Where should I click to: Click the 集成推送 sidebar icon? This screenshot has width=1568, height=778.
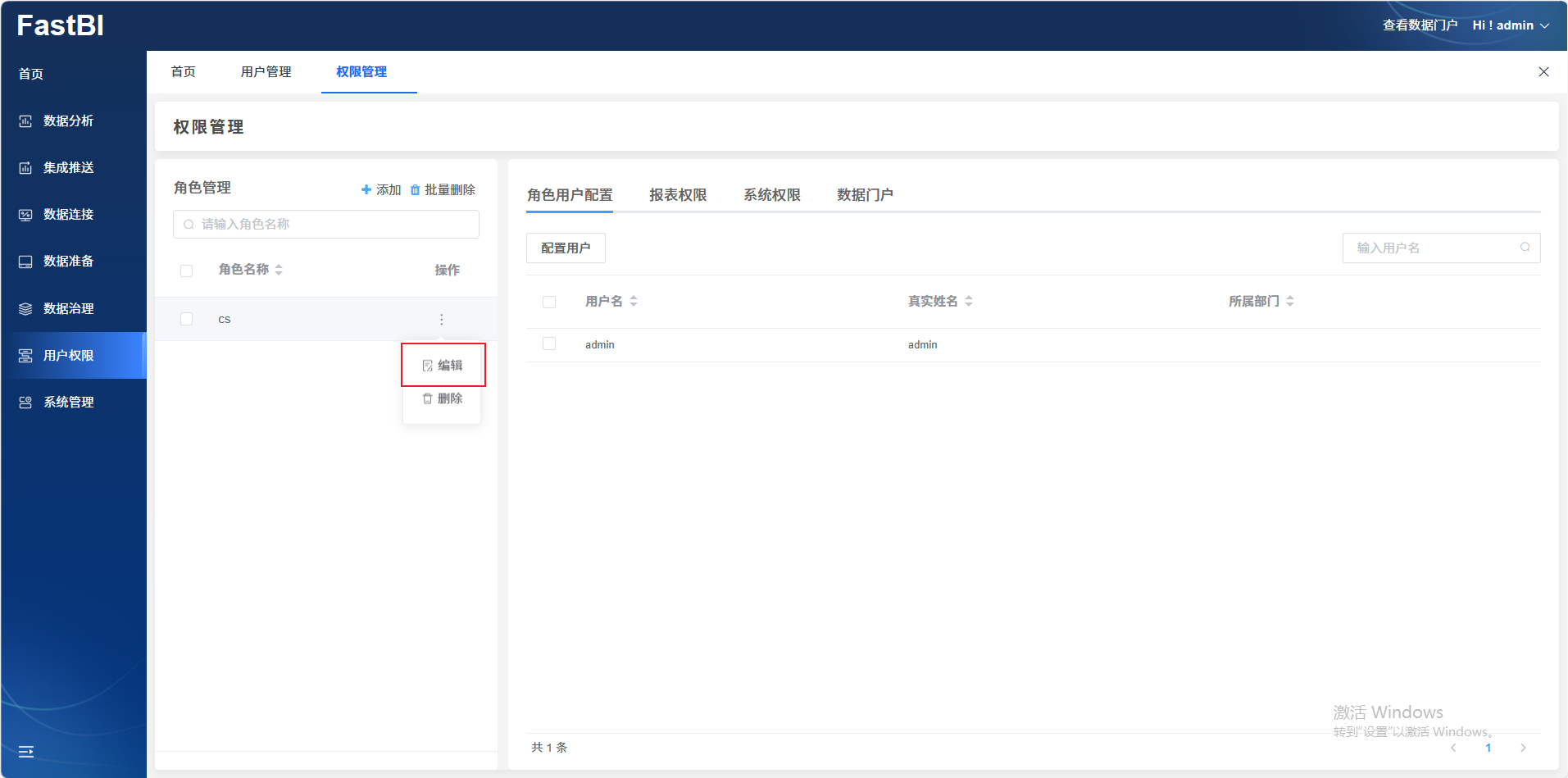pyautogui.click(x=25, y=168)
